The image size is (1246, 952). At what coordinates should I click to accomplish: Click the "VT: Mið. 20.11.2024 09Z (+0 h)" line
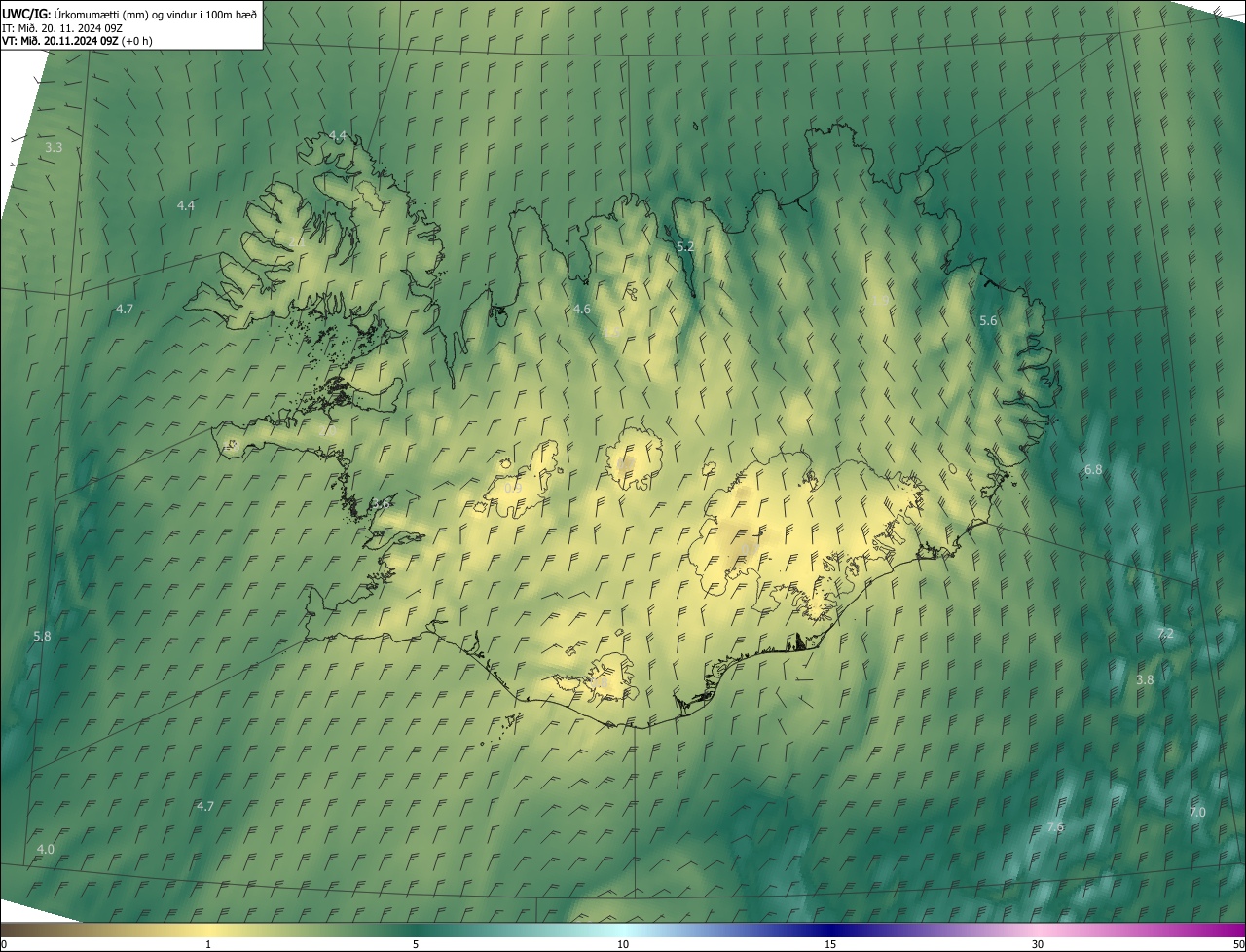pos(78,41)
